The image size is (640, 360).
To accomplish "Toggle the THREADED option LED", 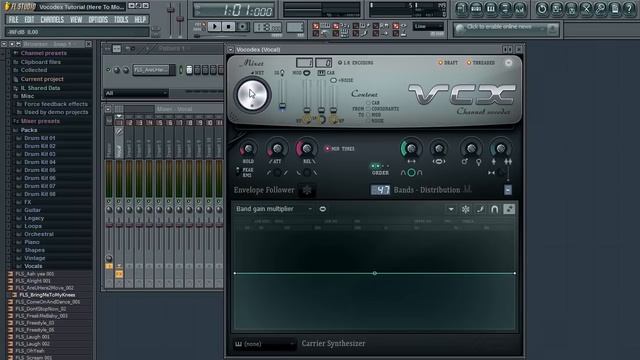I will [x=469, y=63].
